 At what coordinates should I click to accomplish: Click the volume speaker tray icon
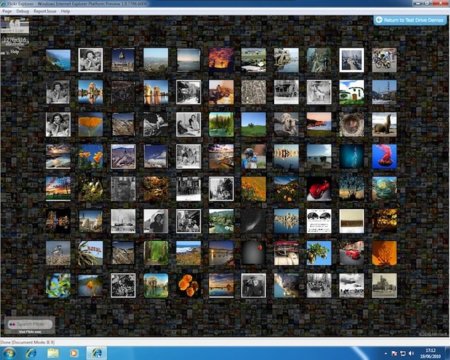pos(411,353)
